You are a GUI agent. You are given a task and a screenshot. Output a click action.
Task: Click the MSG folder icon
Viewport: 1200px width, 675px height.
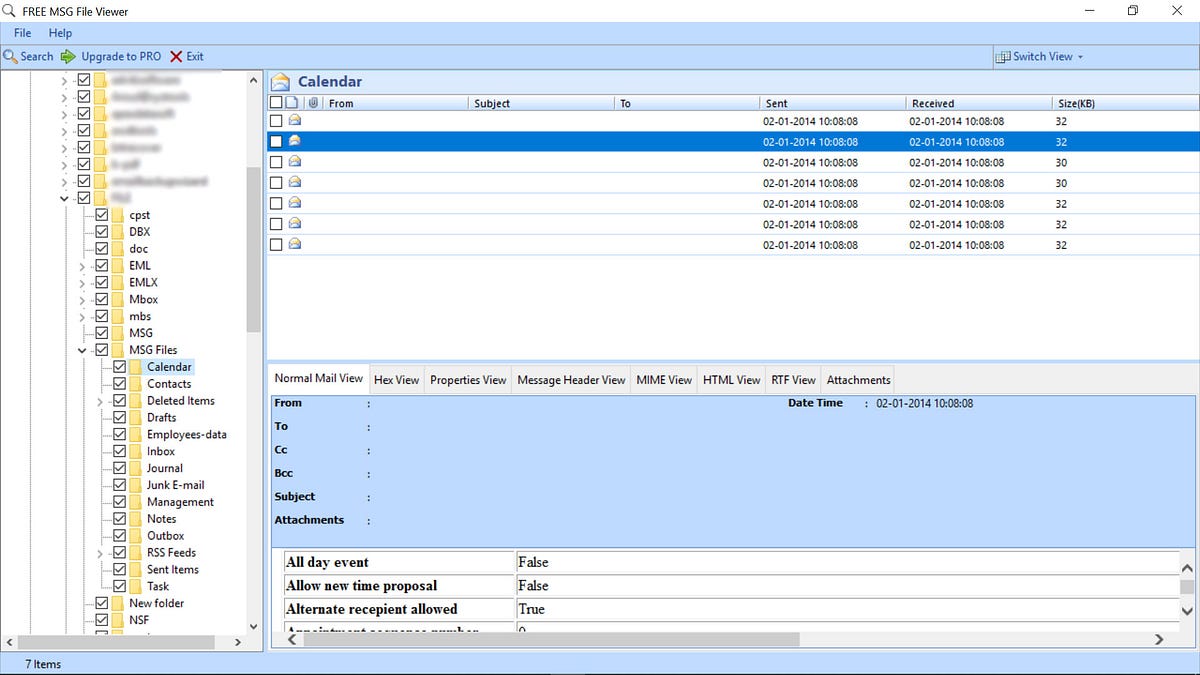119,333
